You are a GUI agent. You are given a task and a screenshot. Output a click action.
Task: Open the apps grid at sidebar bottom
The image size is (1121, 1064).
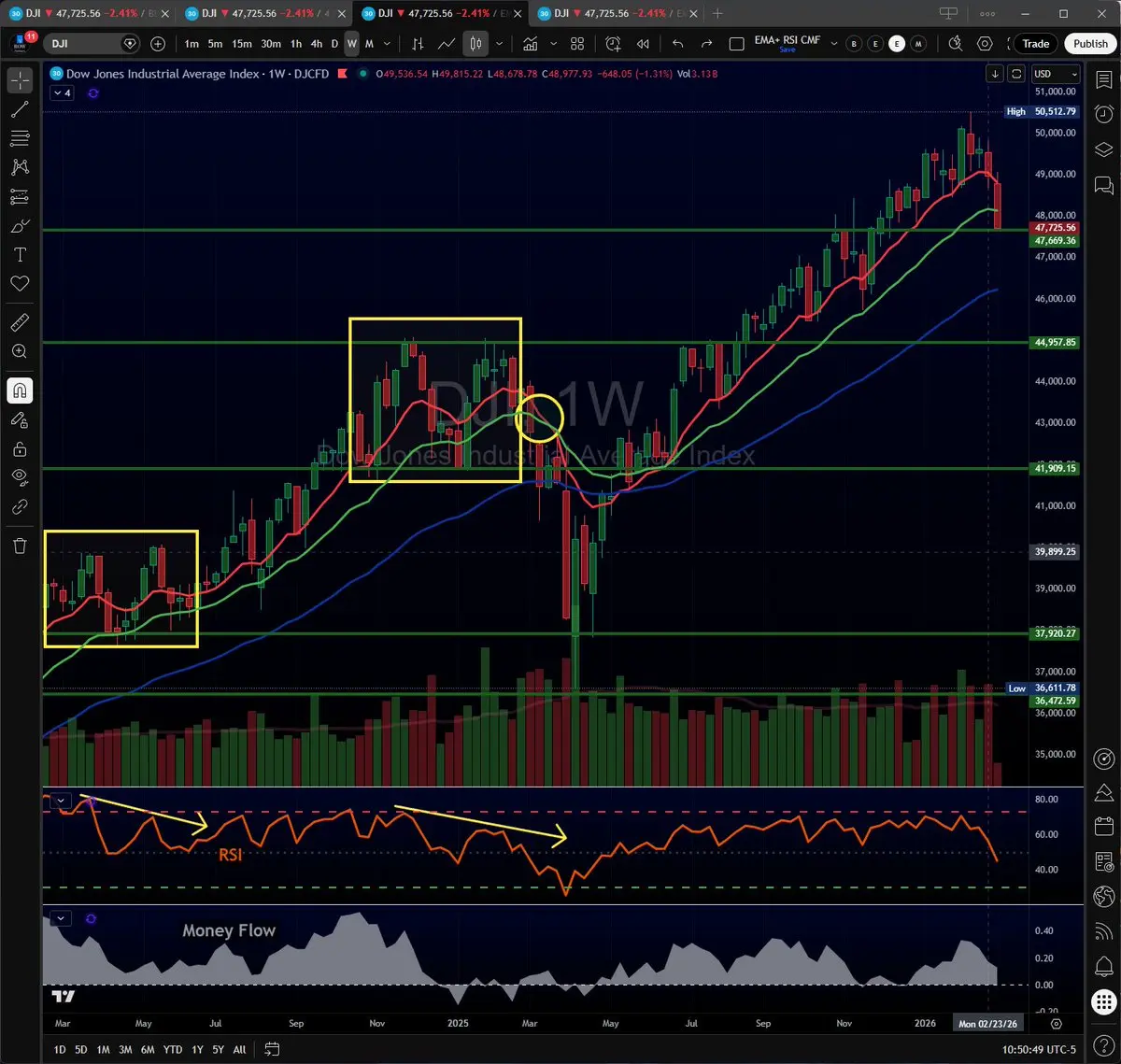1103,1002
